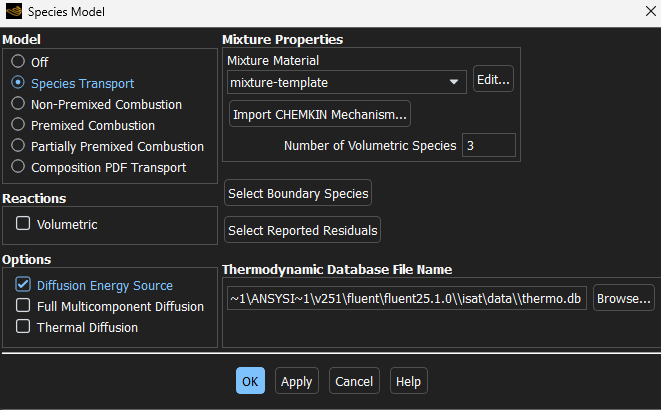Select the Off model option
Viewport: 661px width, 410px height.
click(18, 61)
